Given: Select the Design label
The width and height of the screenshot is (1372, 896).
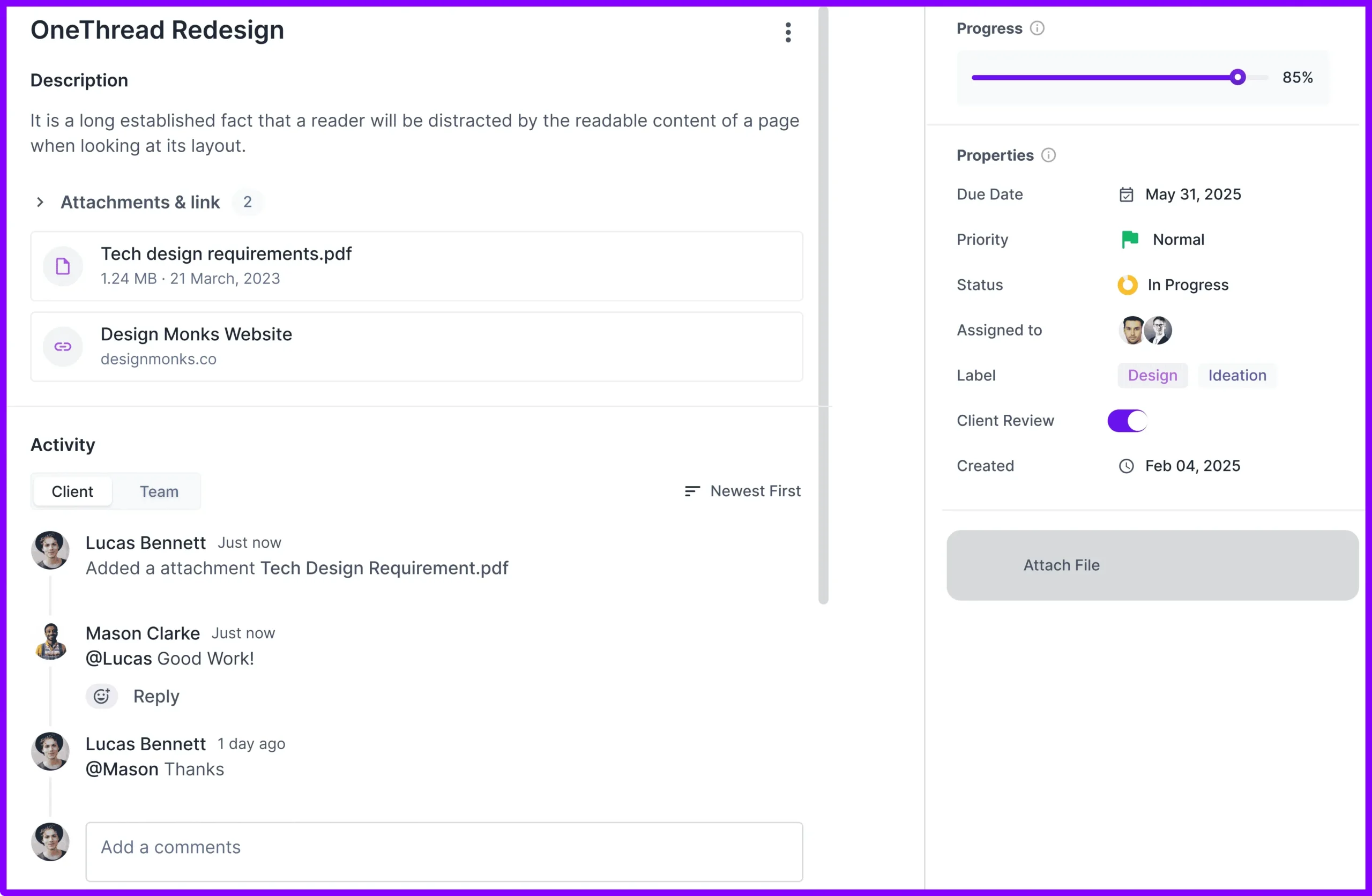Looking at the screenshot, I should [x=1152, y=375].
